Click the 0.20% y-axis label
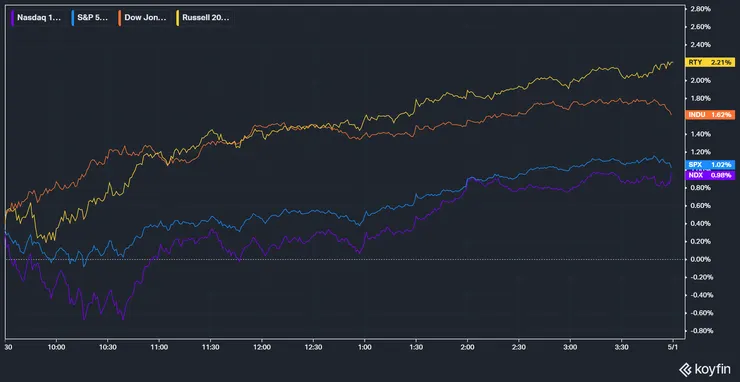The image size is (740, 382). point(702,242)
